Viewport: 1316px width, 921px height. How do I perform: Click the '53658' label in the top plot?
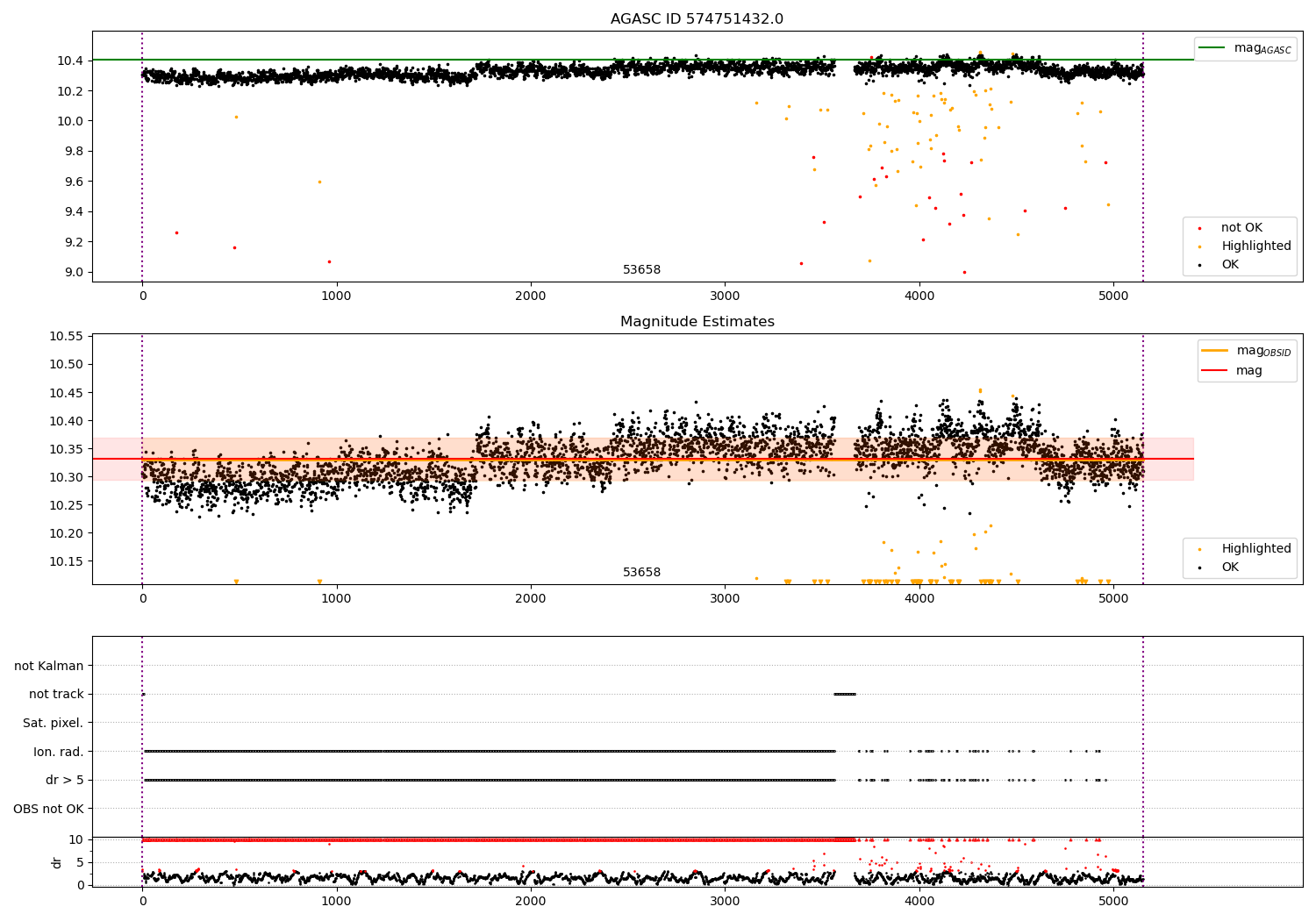pos(641,270)
